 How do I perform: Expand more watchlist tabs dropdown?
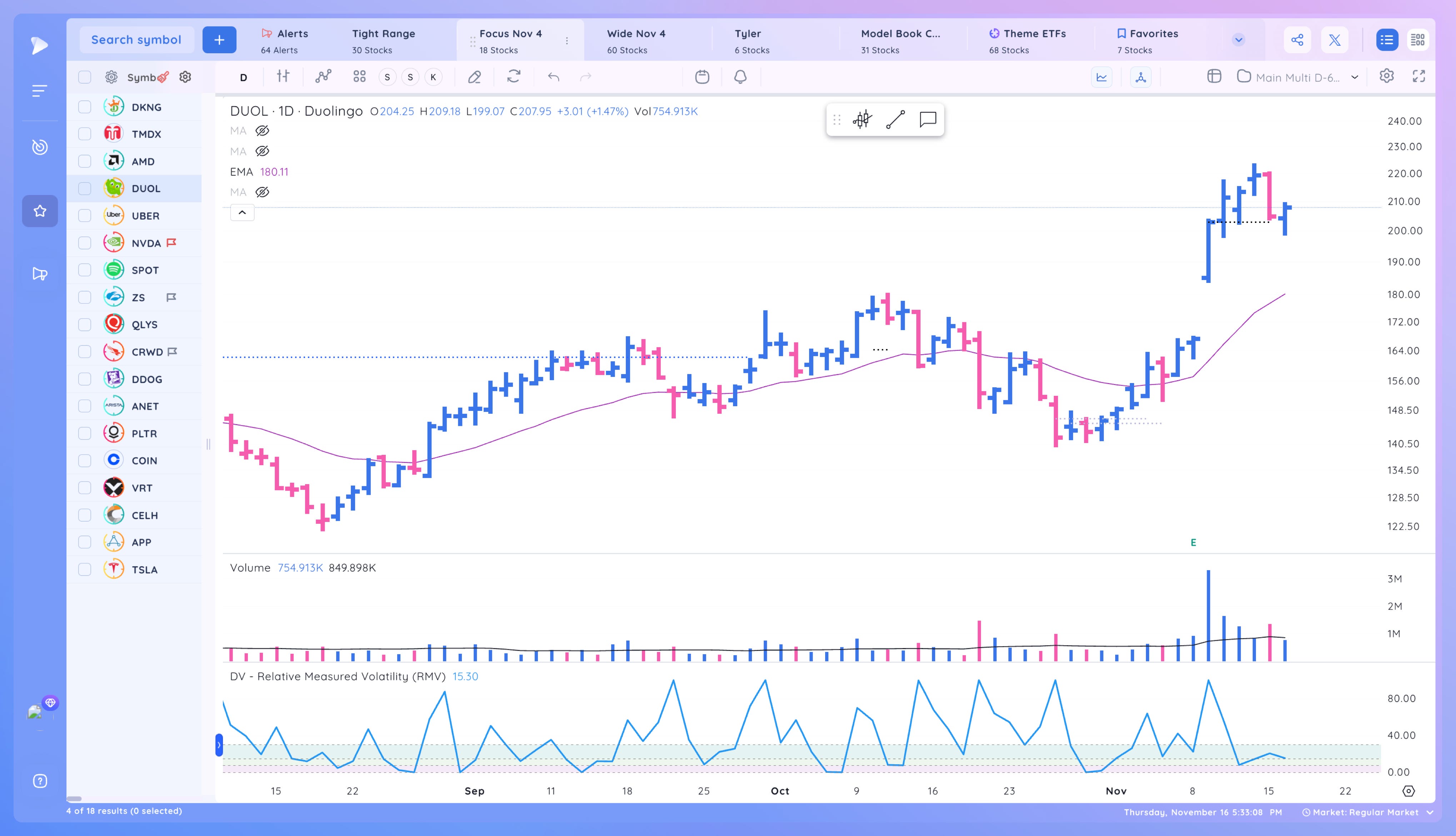1238,40
